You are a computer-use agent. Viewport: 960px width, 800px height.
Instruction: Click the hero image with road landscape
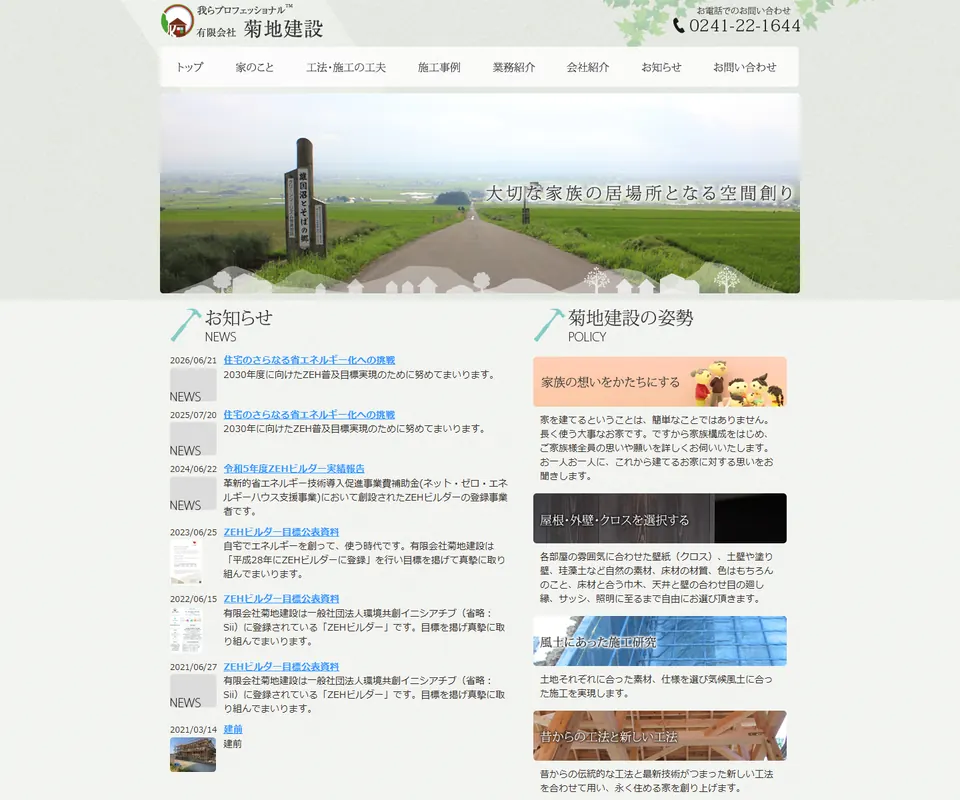click(x=480, y=193)
